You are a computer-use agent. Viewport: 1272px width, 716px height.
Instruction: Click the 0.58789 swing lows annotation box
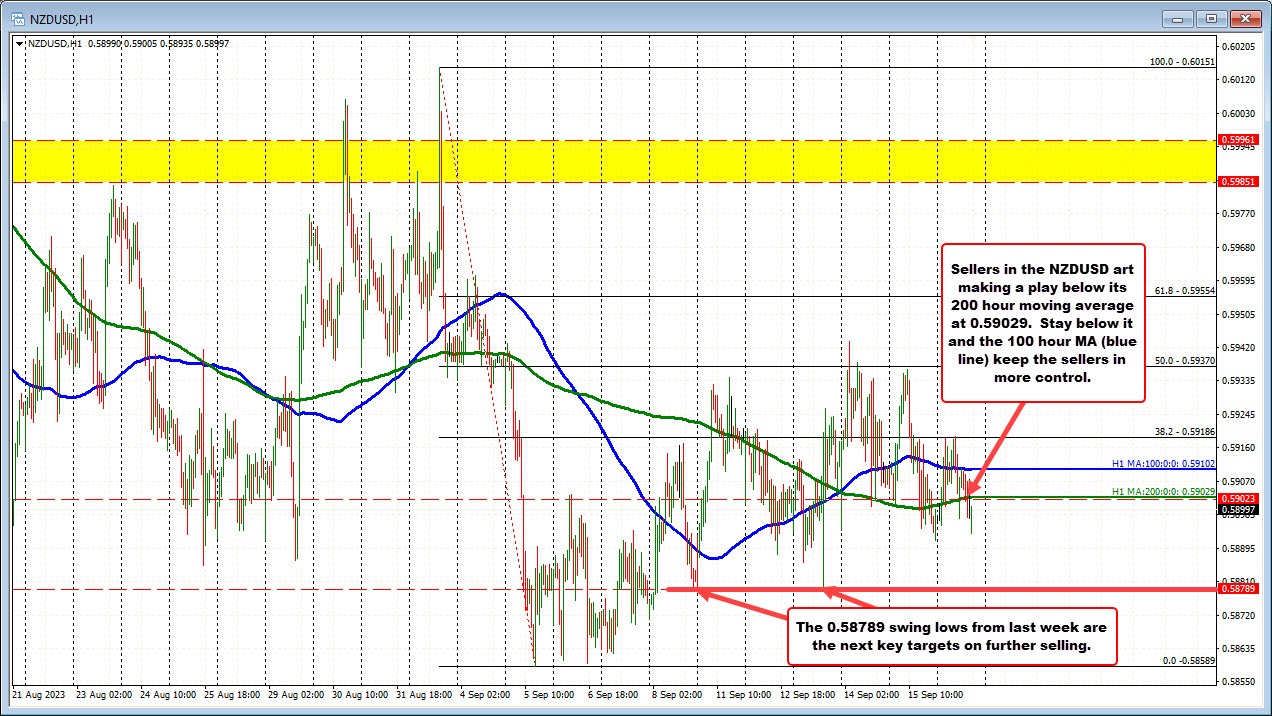coord(952,637)
